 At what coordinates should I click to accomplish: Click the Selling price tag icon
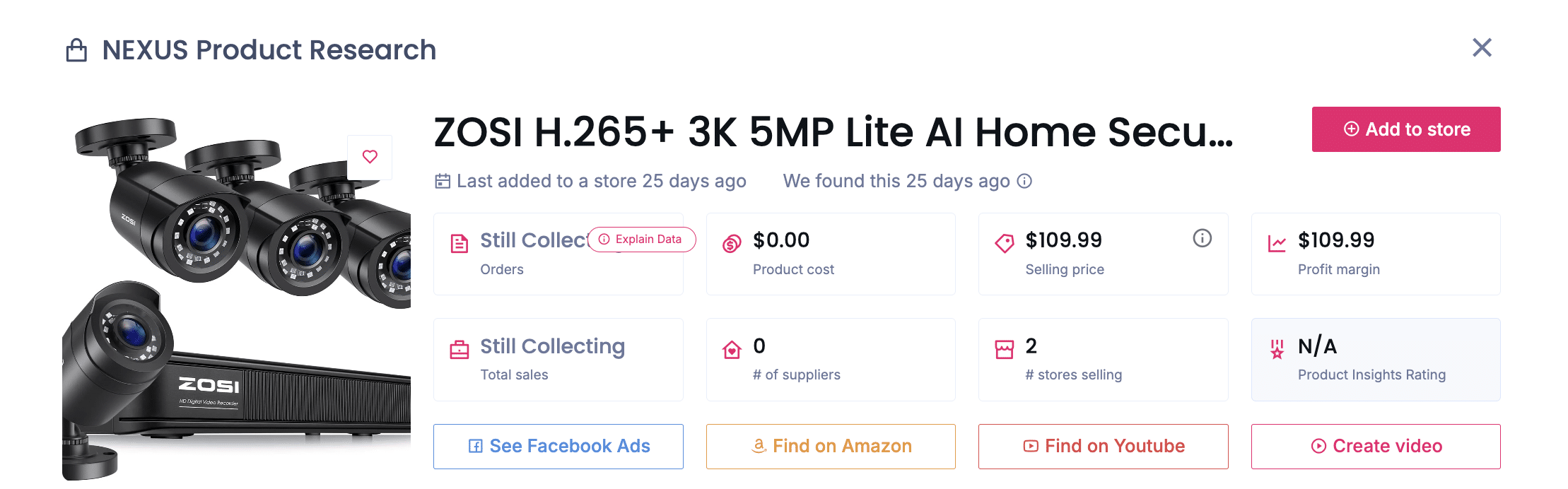pos(1004,245)
